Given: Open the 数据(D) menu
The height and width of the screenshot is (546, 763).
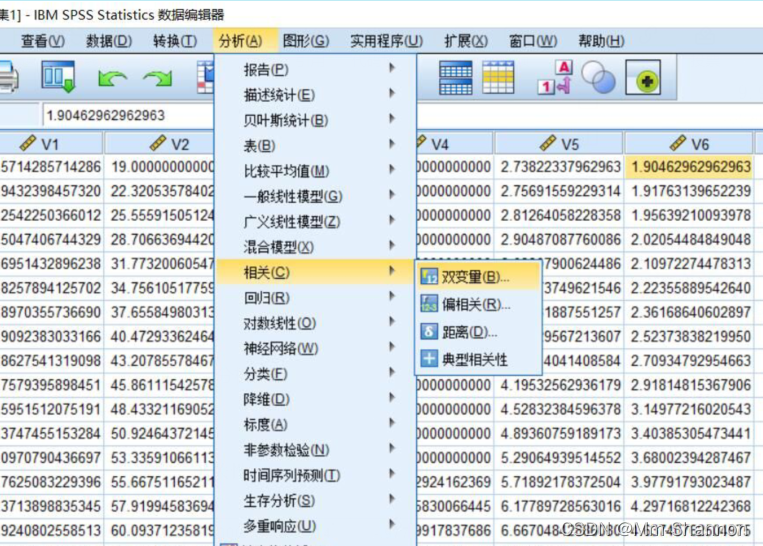Looking at the screenshot, I should point(109,41).
